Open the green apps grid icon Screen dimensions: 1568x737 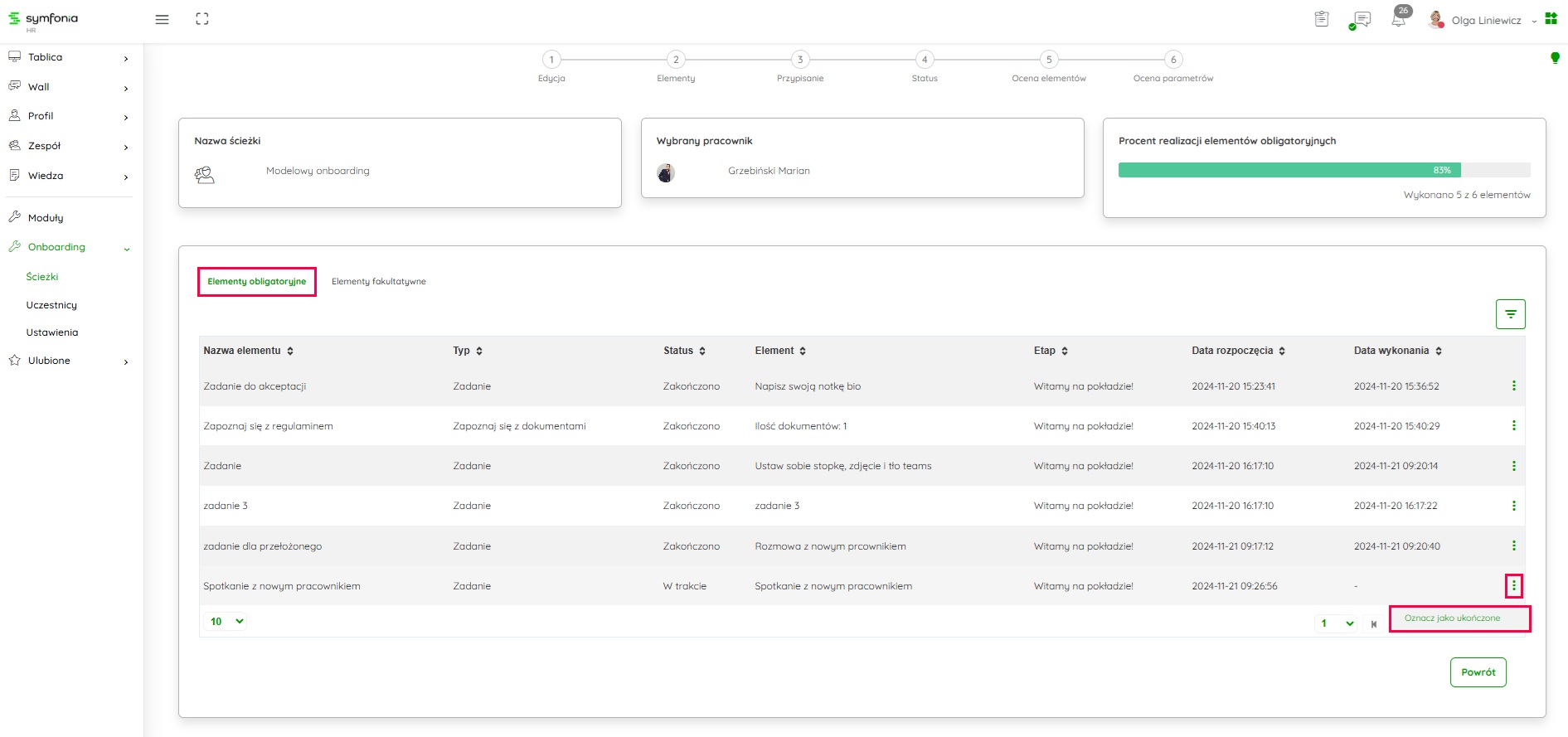(1551, 19)
